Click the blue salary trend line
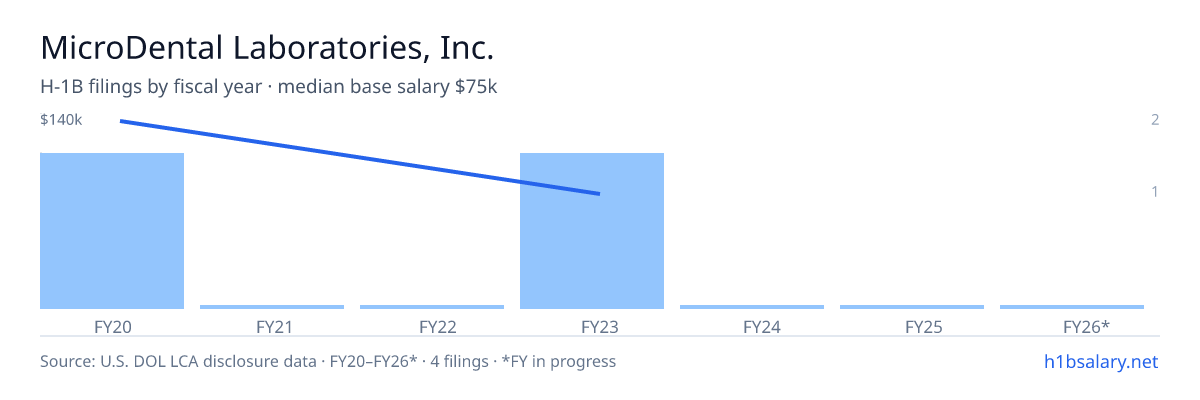The width and height of the screenshot is (1200, 400). 360,157
